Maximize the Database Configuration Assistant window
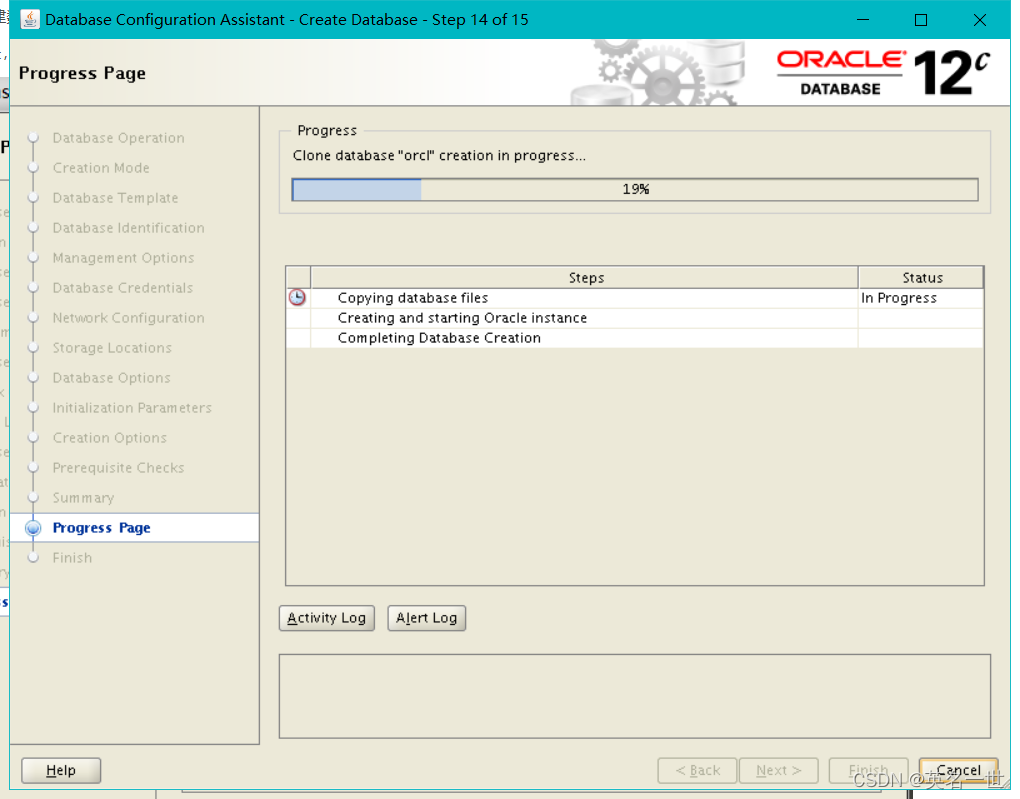Viewport: 1020px width, 799px height. pos(920,20)
